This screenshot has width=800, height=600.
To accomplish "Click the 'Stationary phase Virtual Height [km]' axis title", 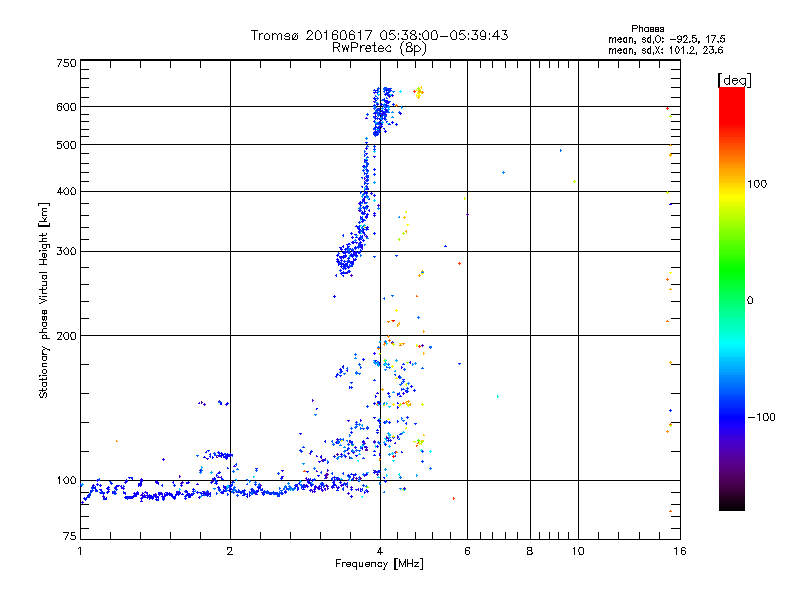I will 44,301.
